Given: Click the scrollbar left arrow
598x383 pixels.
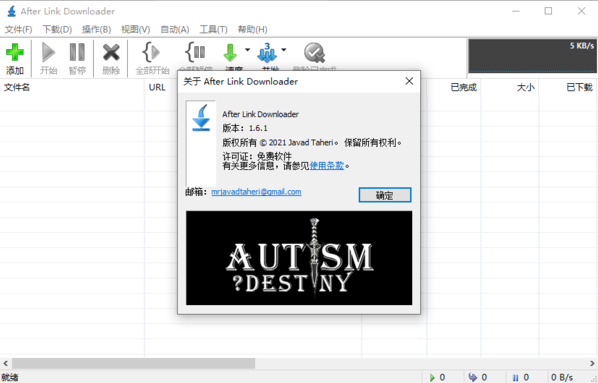Looking at the screenshot, I should pos(5,363).
